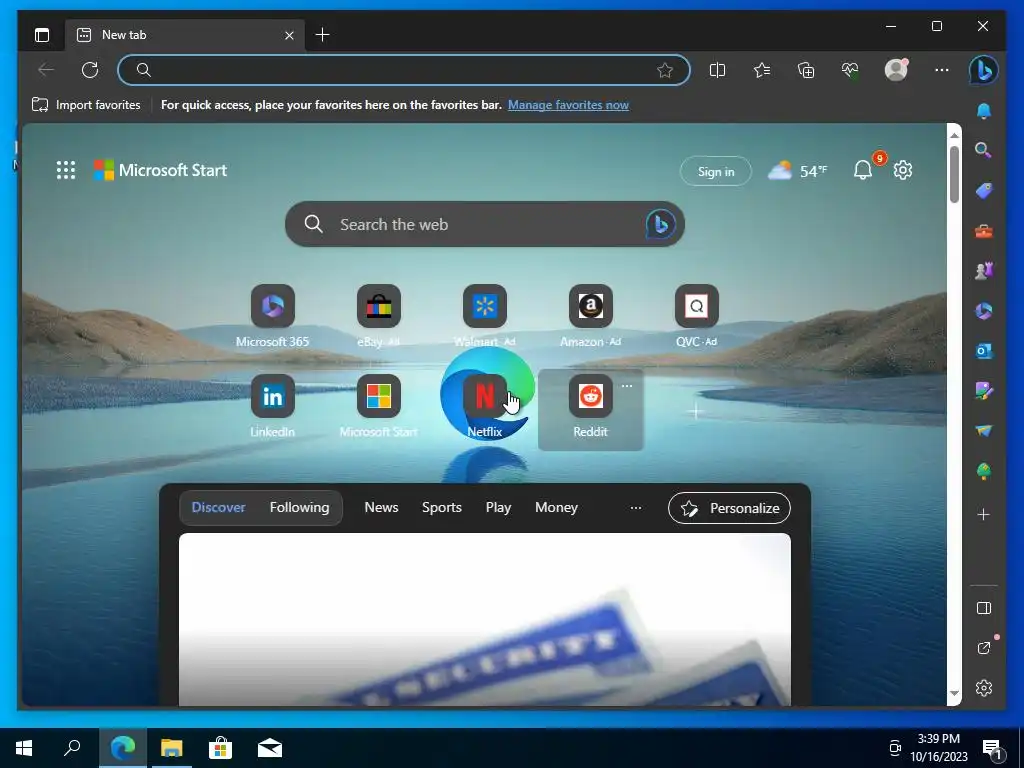
Task: Open the LinkedIn quick link tile
Action: pos(272,406)
